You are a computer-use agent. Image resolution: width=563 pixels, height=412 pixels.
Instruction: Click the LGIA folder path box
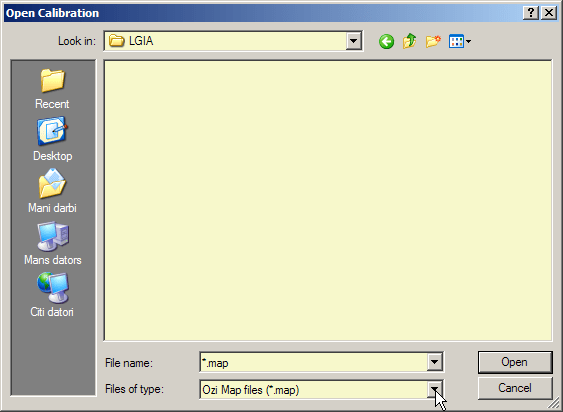click(x=233, y=41)
